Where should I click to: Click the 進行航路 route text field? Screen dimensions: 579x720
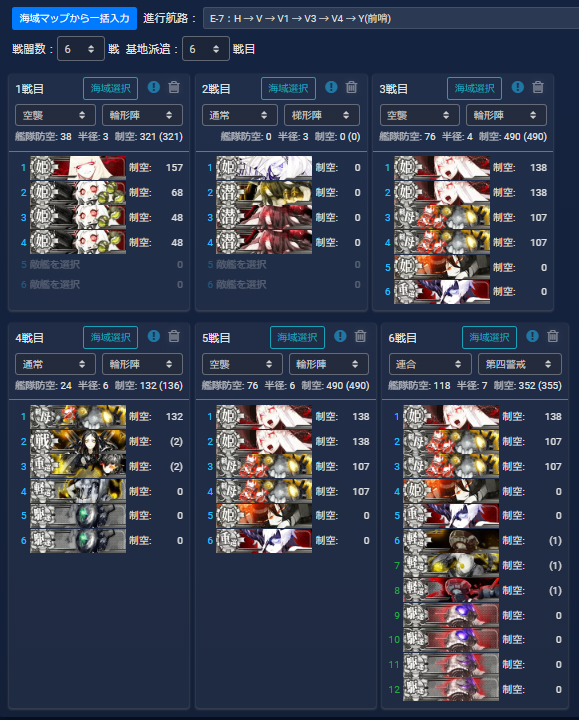(391, 18)
